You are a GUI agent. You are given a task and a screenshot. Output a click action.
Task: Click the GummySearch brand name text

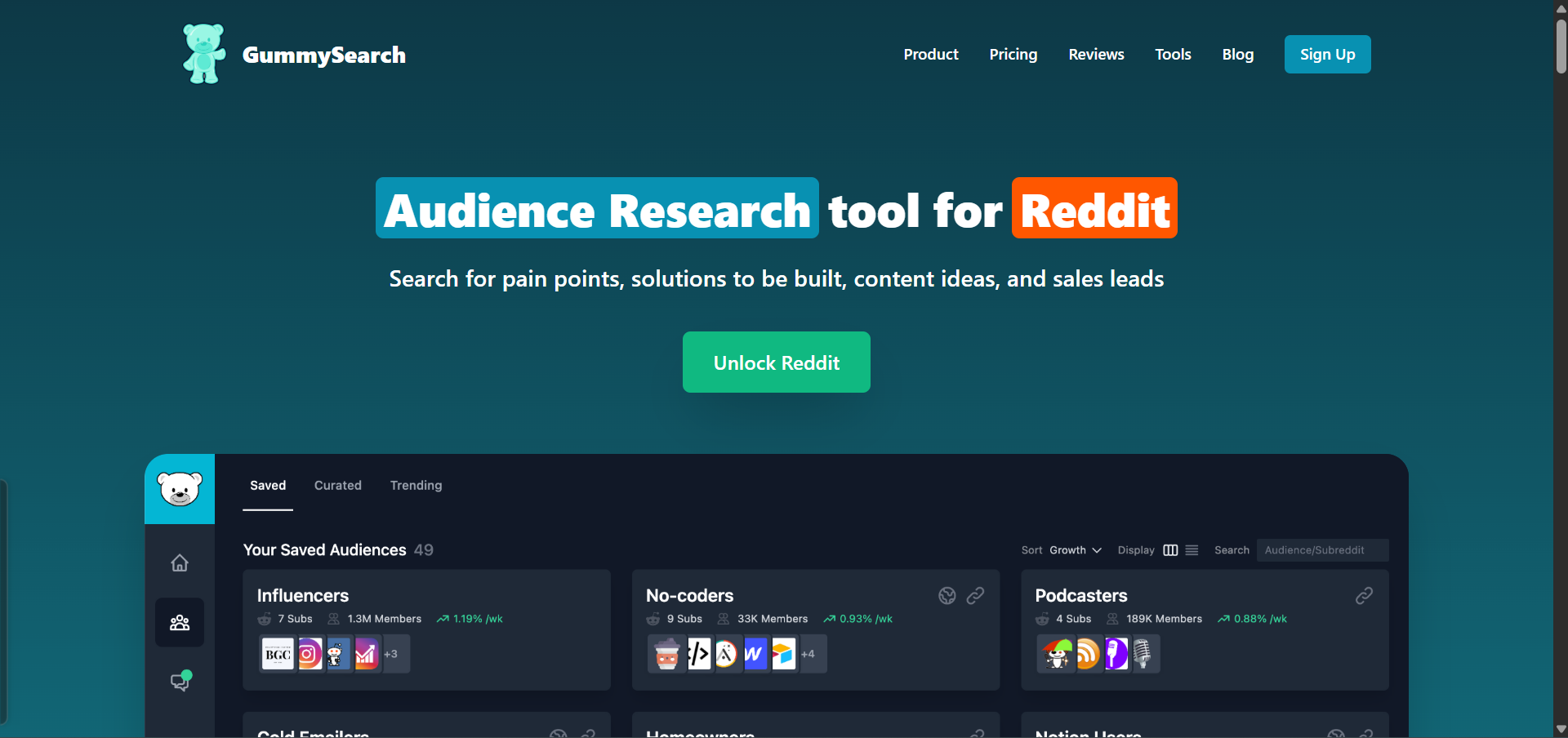click(324, 55)
